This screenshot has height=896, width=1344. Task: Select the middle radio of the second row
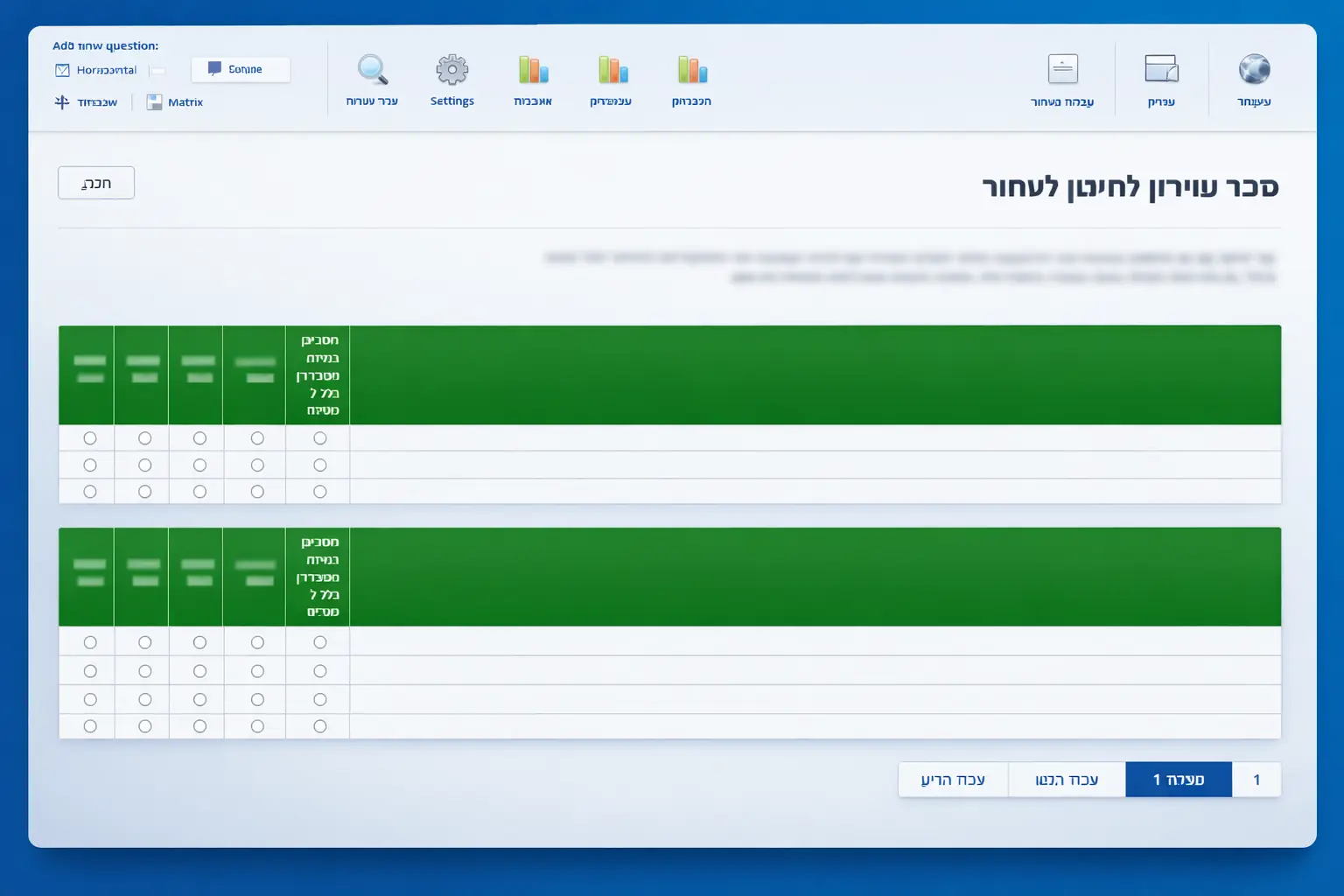point(199,465)
